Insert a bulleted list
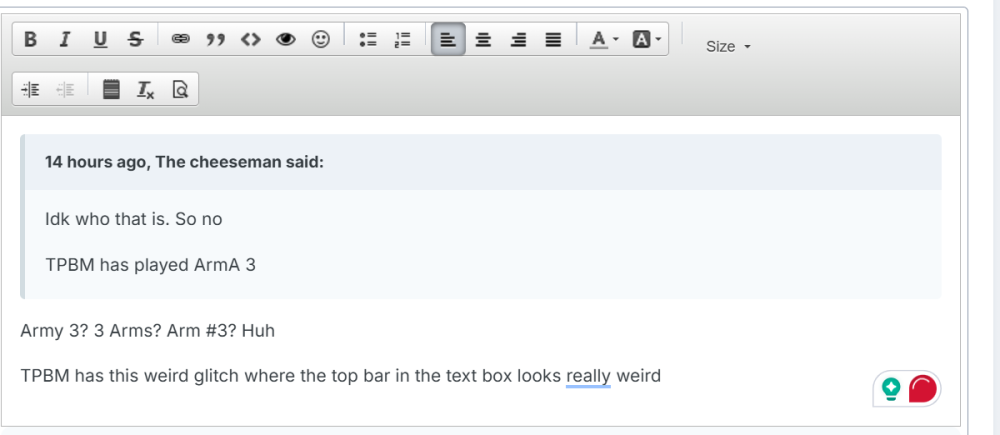The height and width of the screenshot is (435, 1000). tap(368, 40)
